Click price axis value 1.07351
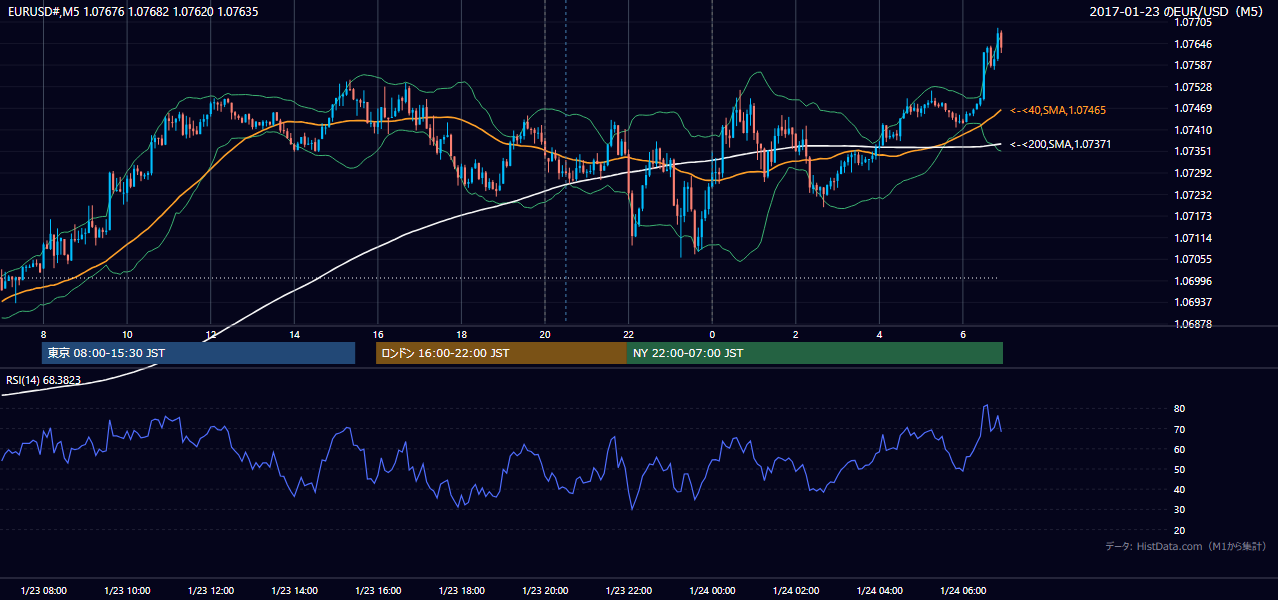This screenshot has width=1278, height=600. tap(1193, 152)
